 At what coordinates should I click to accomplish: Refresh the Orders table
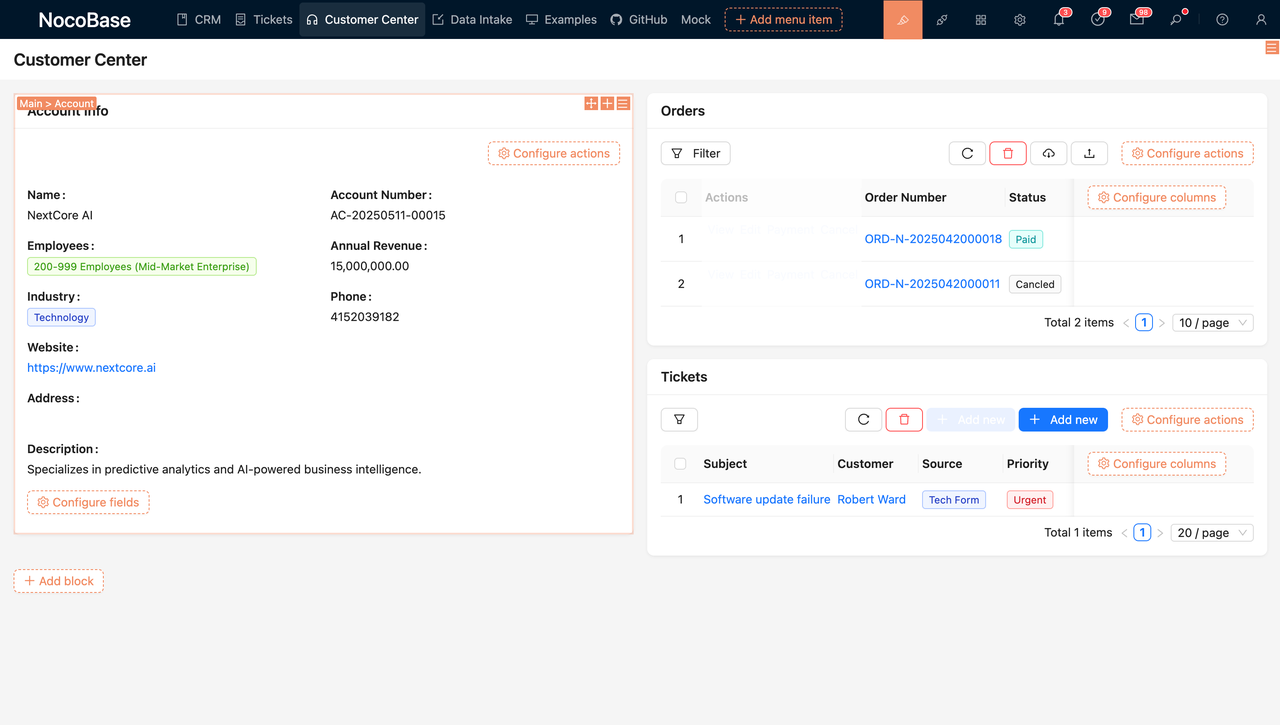coord(967,153)
